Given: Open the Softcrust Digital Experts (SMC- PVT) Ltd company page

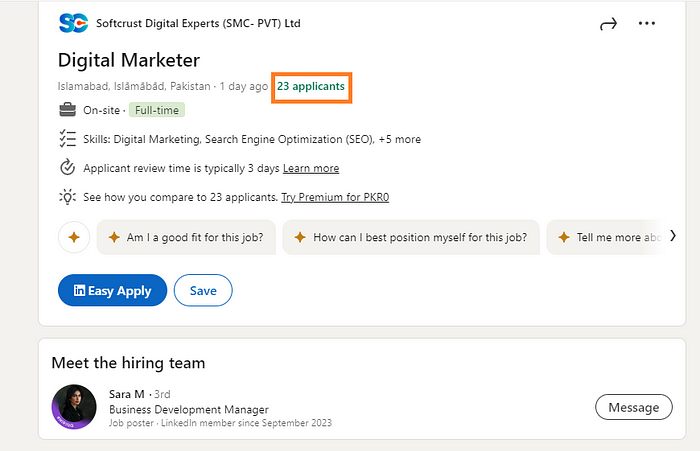Looking at the screenshot, I should 198,23.
